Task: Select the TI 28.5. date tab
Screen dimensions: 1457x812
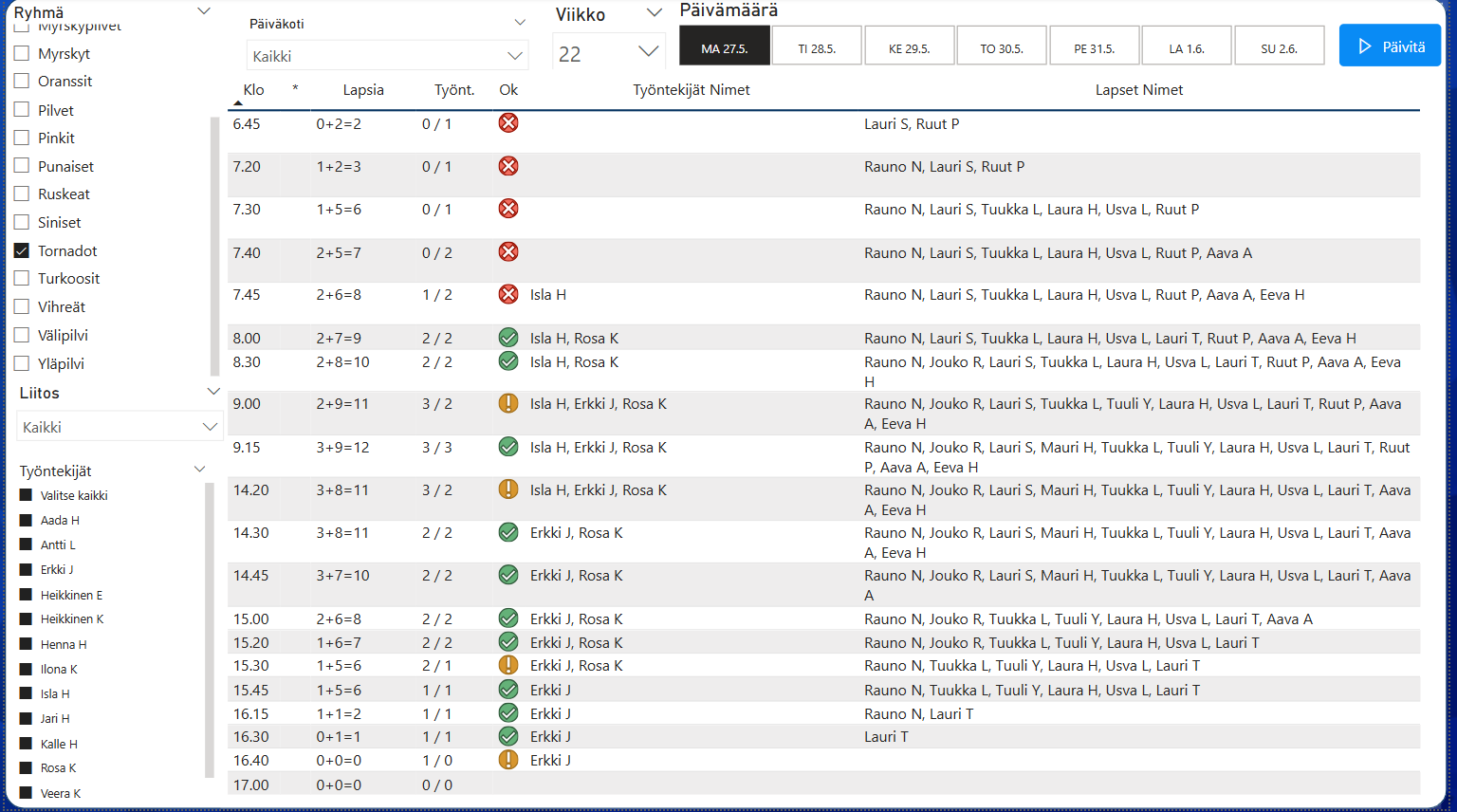Action: (x=817, y=47)
